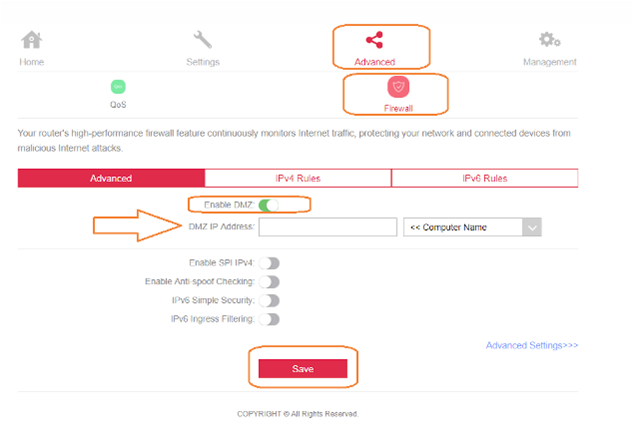Screen dimensions: 633x432
Task: Enable IPv6 Ingress Filtering switch
Action: [x=269, y=319]
